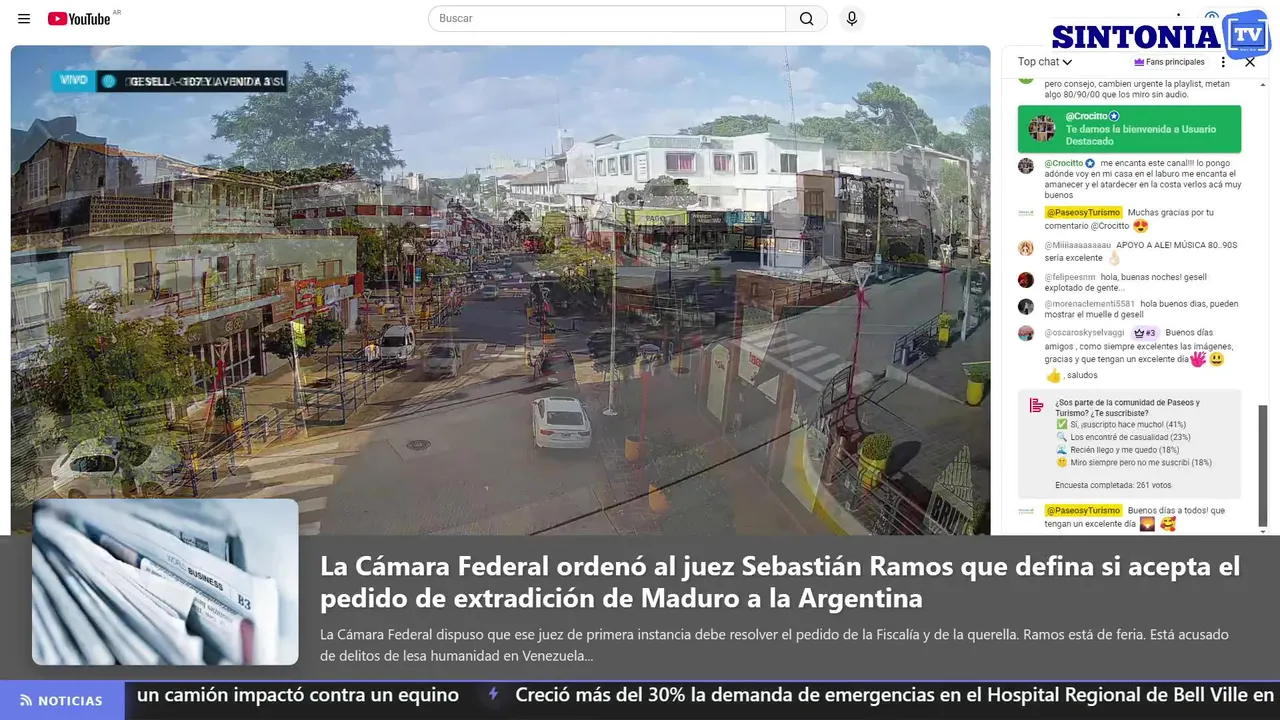Activate voice search microphone icon
Viewport: 1280px width, 720px height.
[x=852, y=19]
